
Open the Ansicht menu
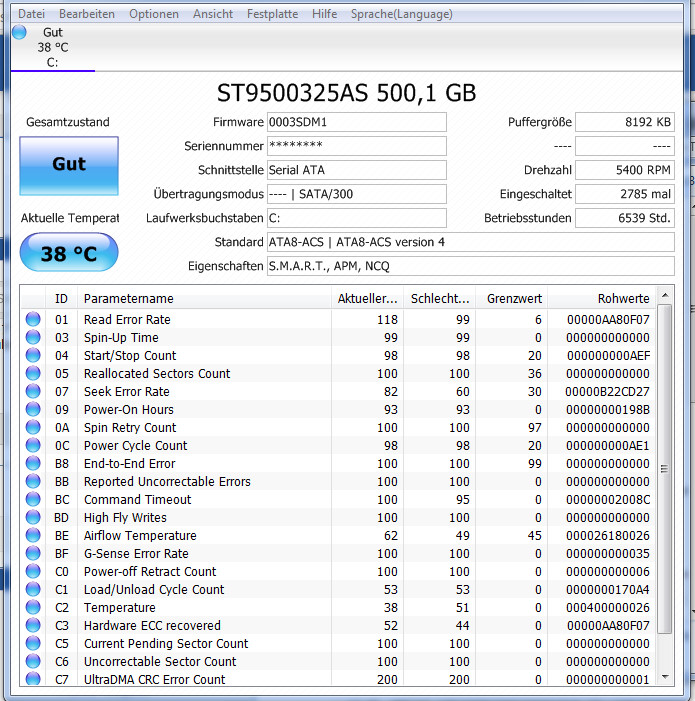click(x=213, y=14)
